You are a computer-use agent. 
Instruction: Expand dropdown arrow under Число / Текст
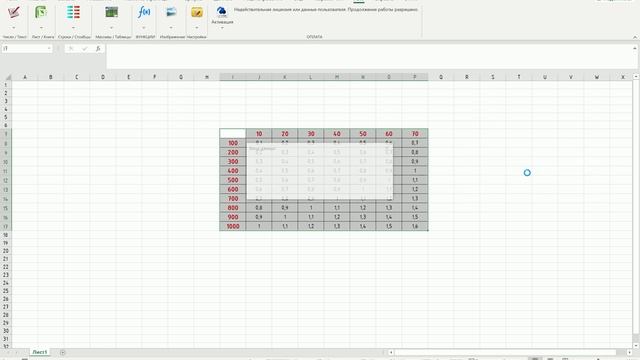point(14,28)
